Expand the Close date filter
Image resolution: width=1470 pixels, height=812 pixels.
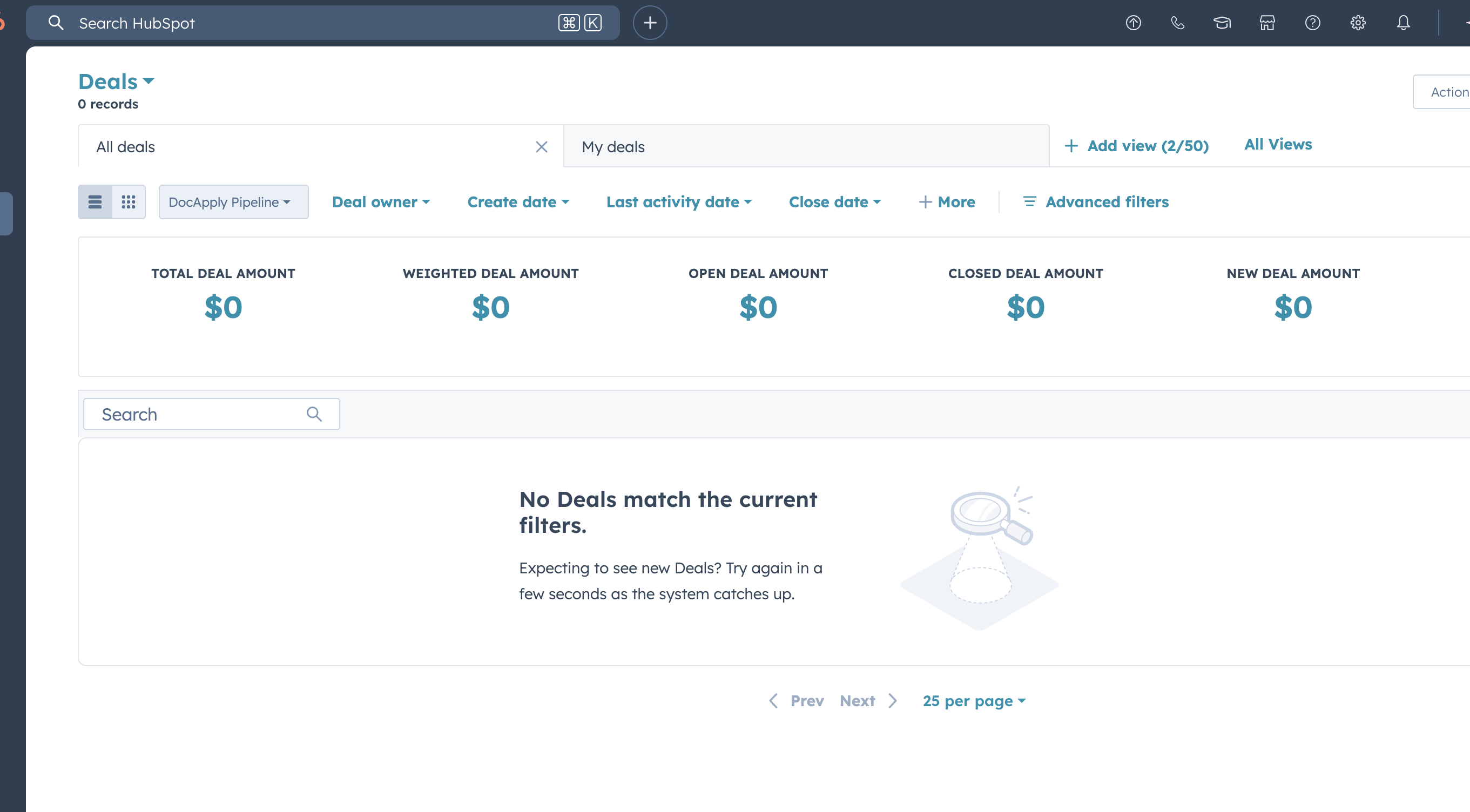coord(835,201)
